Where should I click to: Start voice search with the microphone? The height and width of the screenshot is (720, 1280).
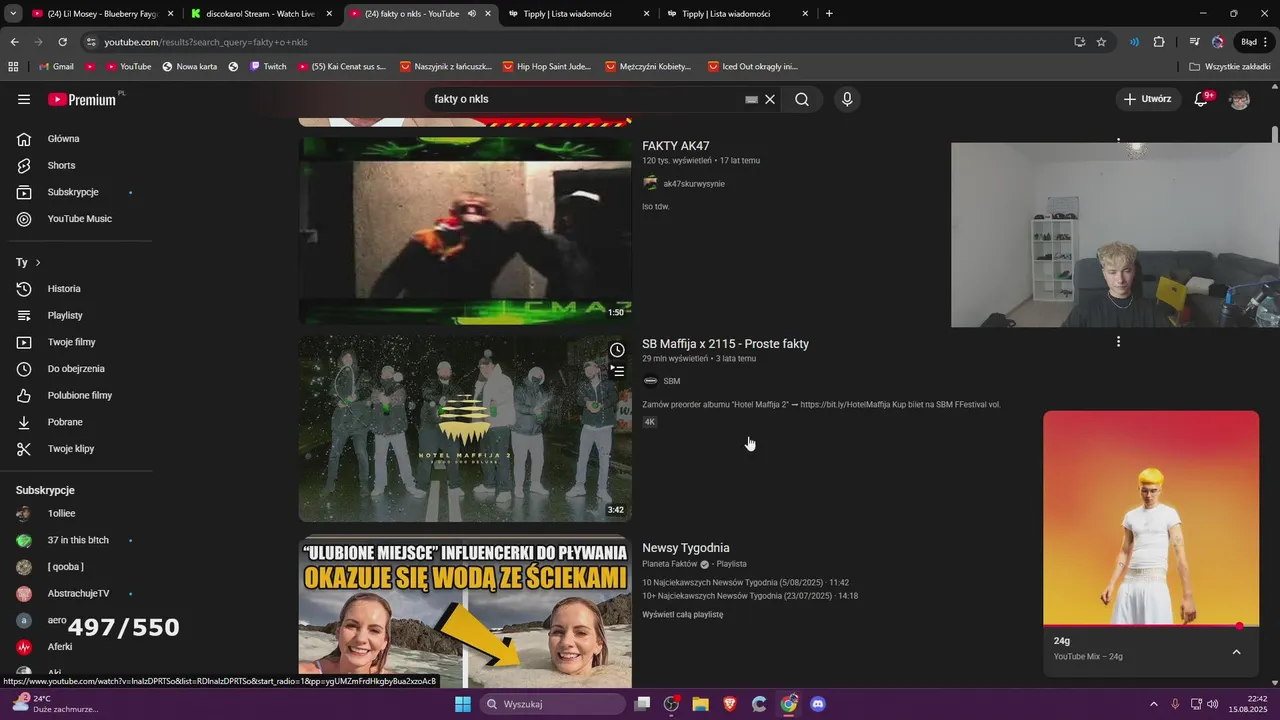[x=847, y=99]
